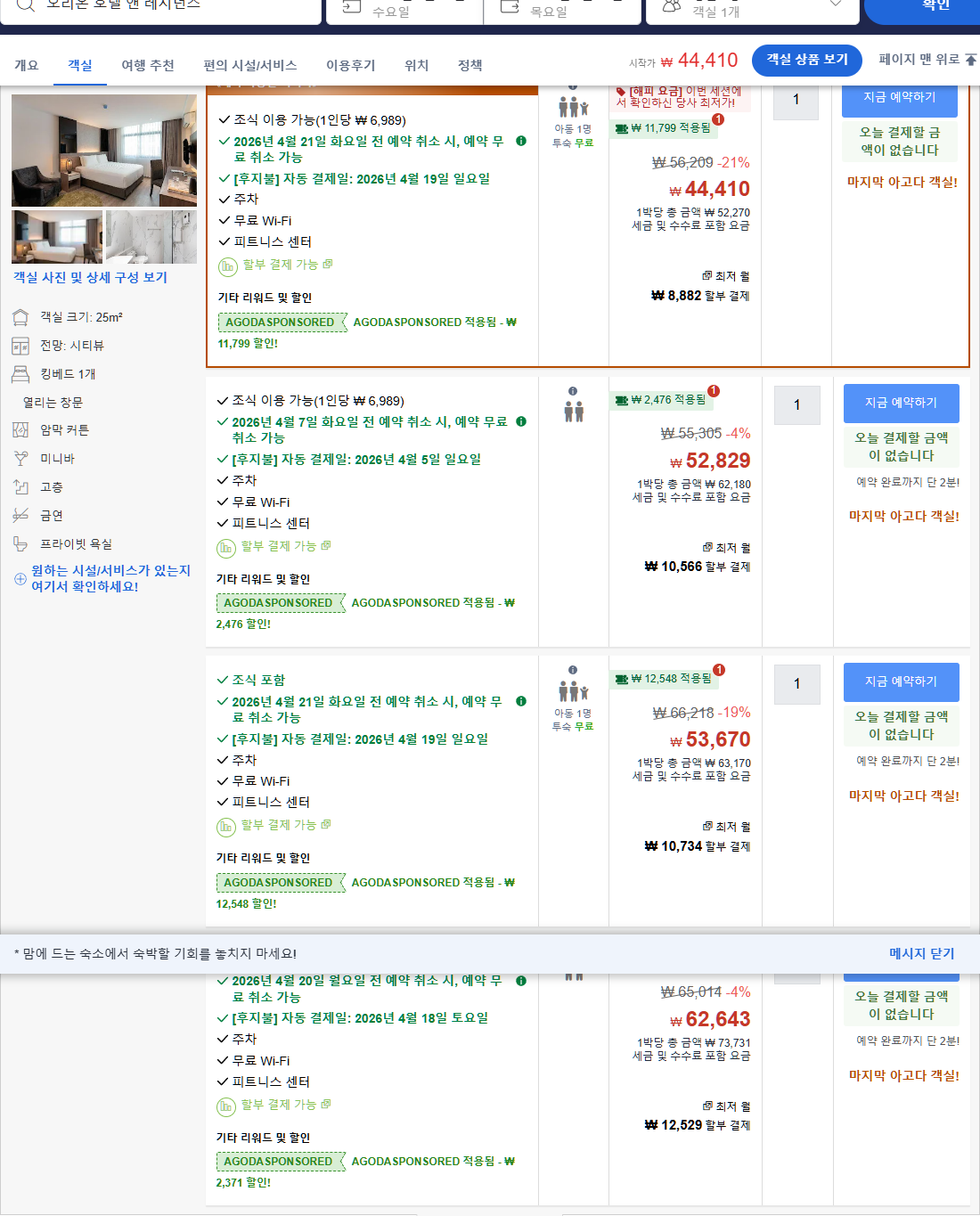Click the high floor (고층) stairs icon
The height and width of the screenshot is (1216, 980).
click(x=20, y=486)
